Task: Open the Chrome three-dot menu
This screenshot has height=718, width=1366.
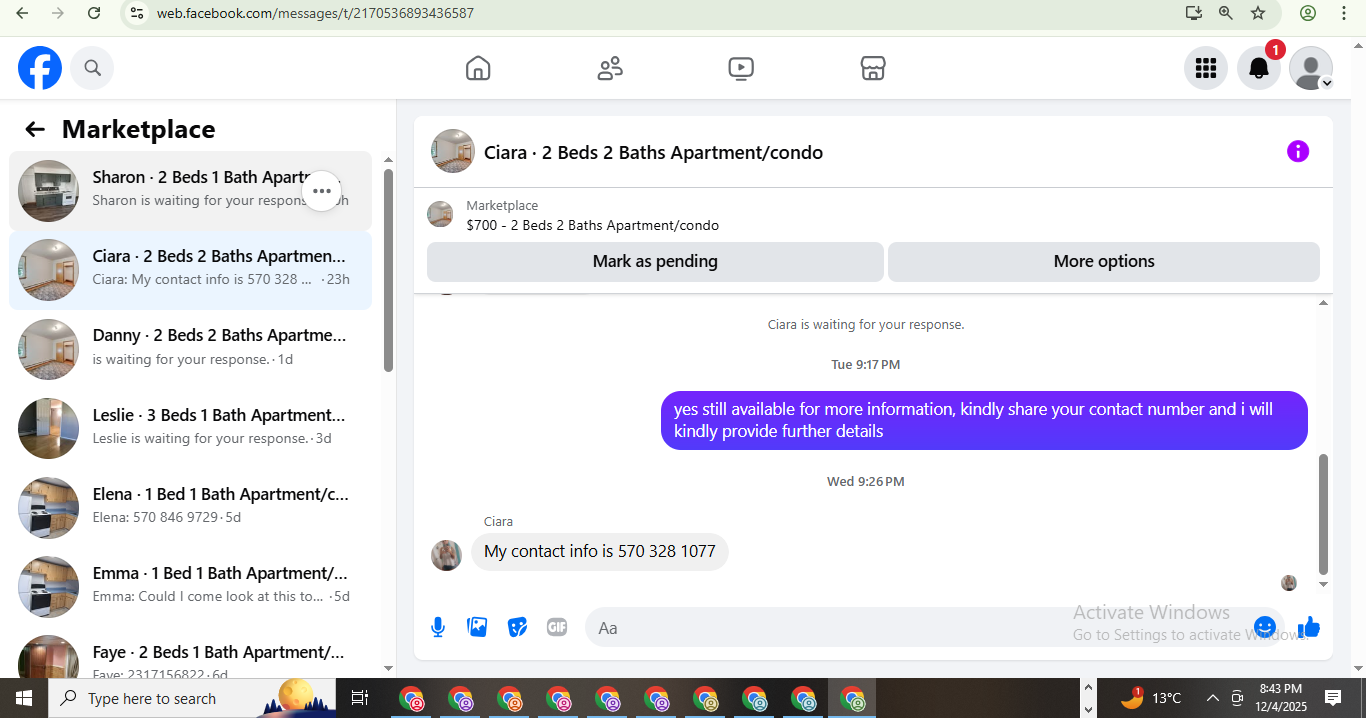Action: [x=1341, y=13]
